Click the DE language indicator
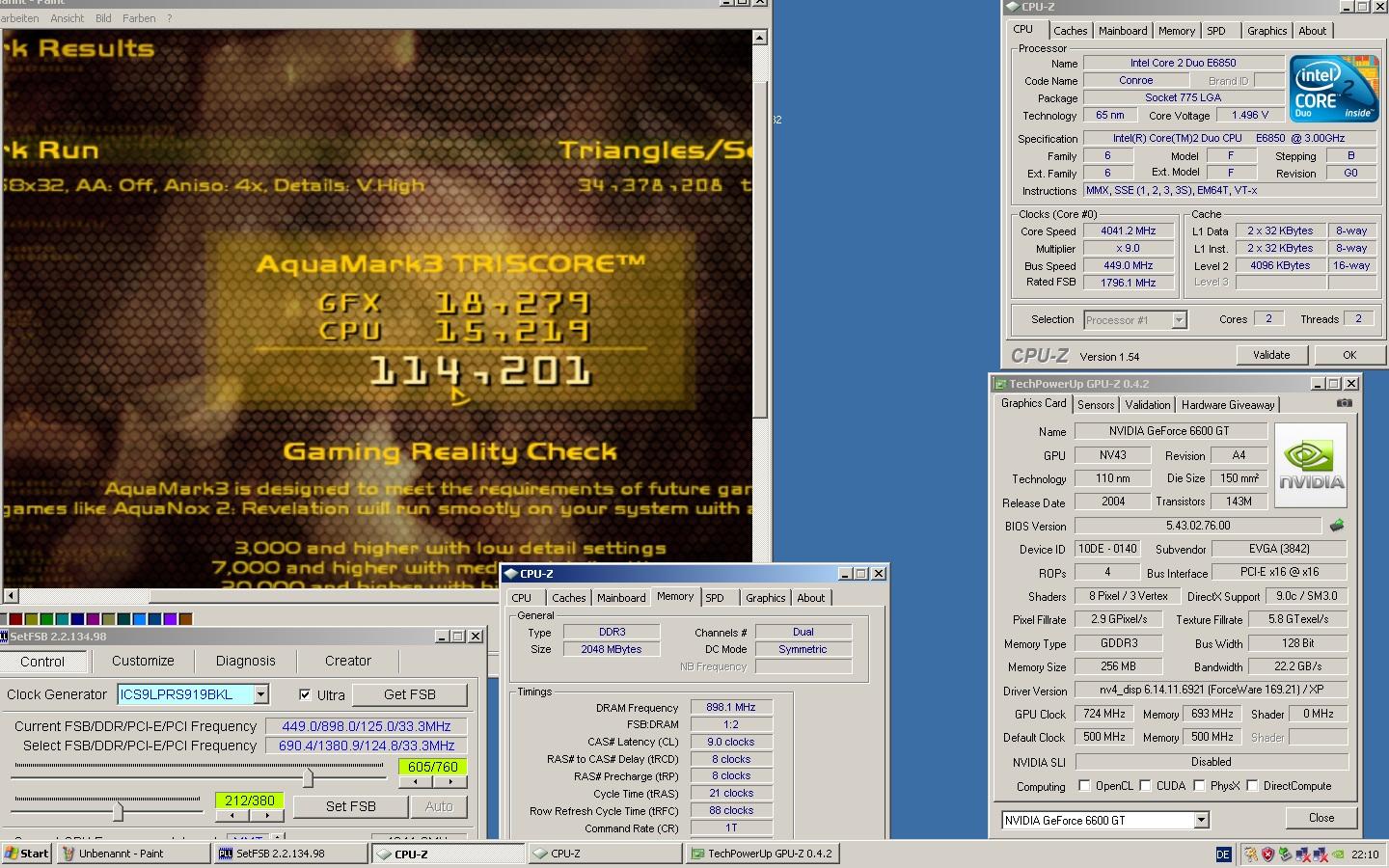 (x=1223, y=854)
